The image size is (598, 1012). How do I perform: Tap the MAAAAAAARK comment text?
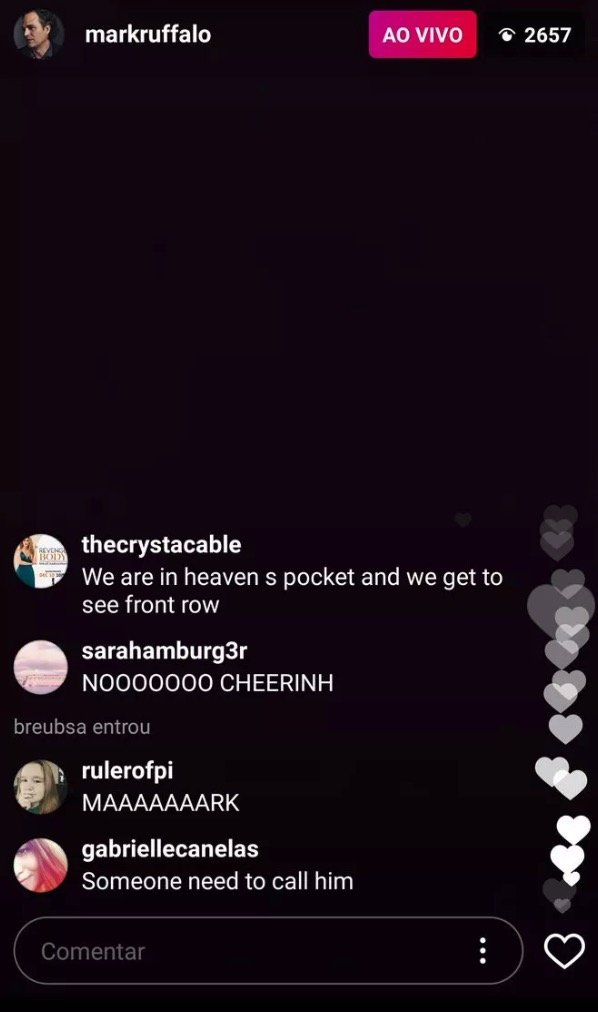[161, 803]
